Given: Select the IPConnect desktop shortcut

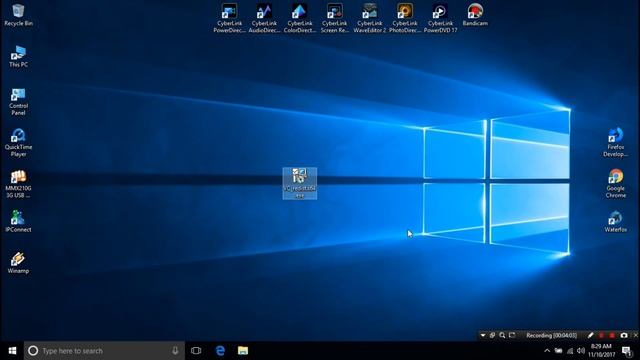Looking at the screenshot, I should tap(18, 221).
